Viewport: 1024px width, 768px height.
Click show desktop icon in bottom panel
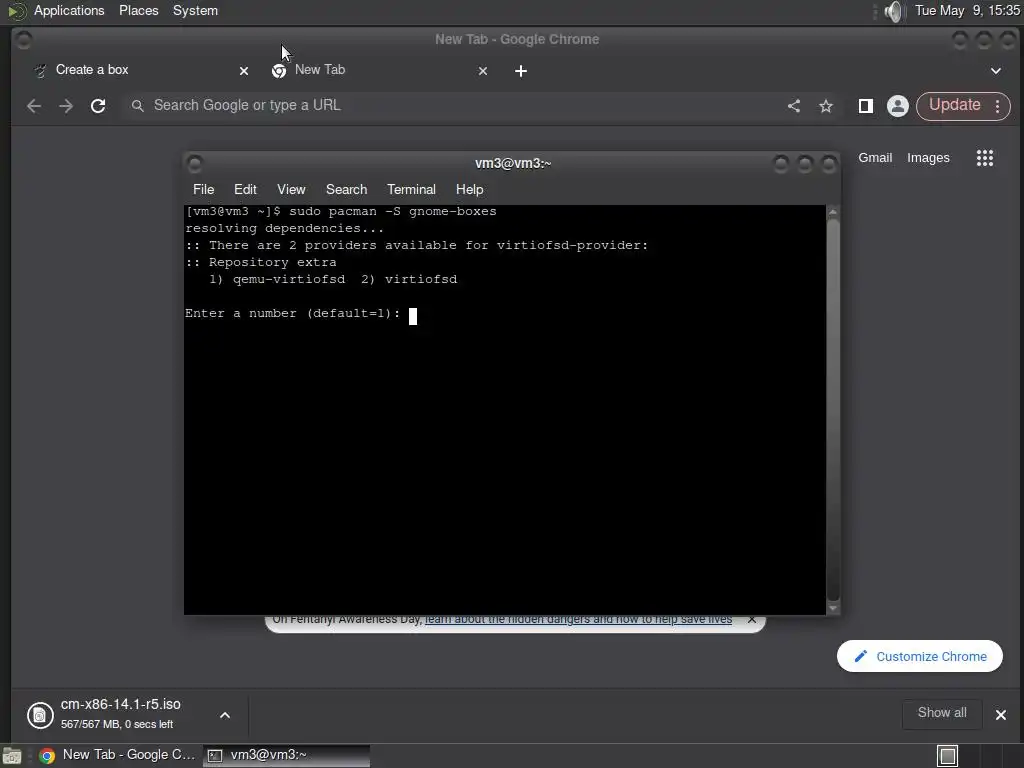click(x=12, y=756)
